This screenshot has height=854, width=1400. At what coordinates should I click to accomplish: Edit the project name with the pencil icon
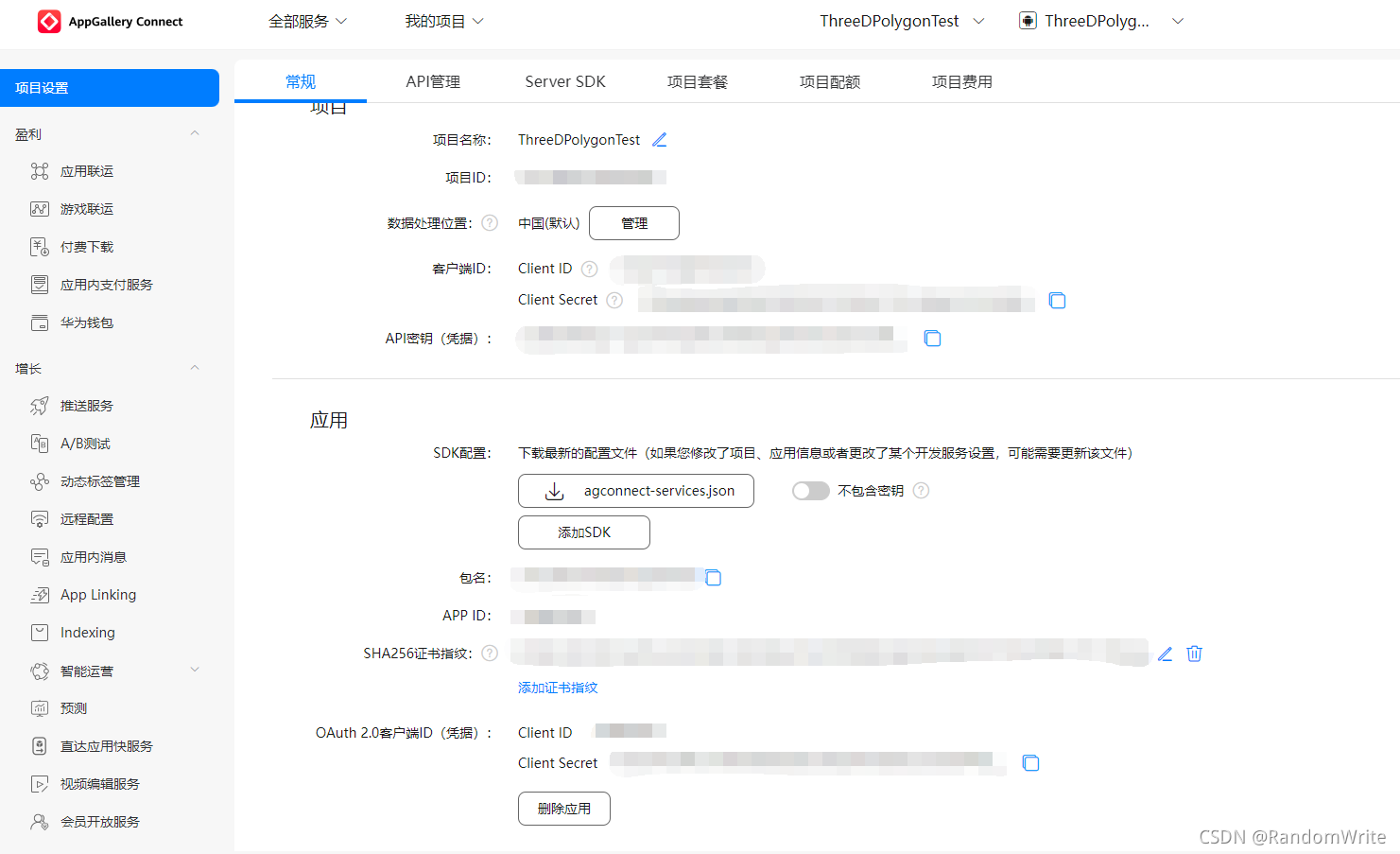click(660, 140)
